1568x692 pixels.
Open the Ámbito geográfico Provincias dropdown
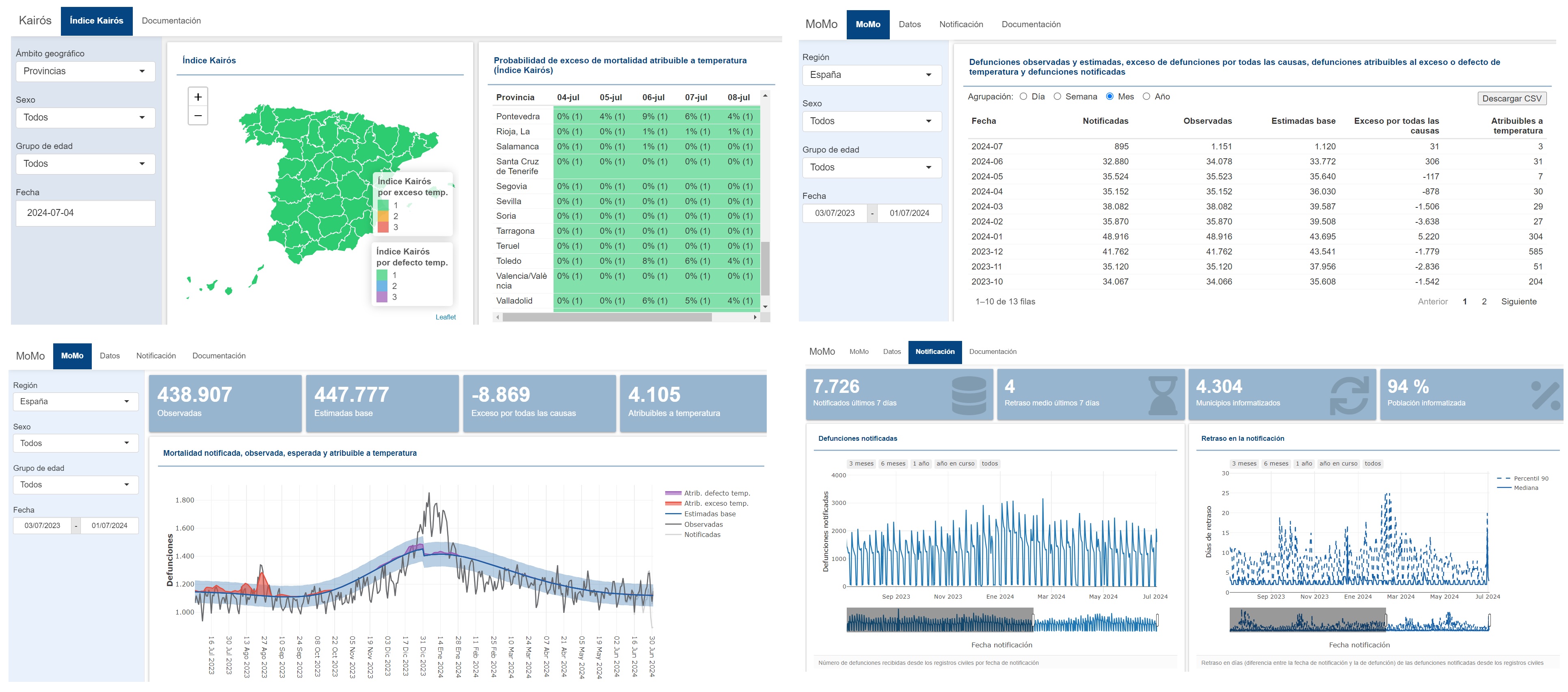point(85,71)
